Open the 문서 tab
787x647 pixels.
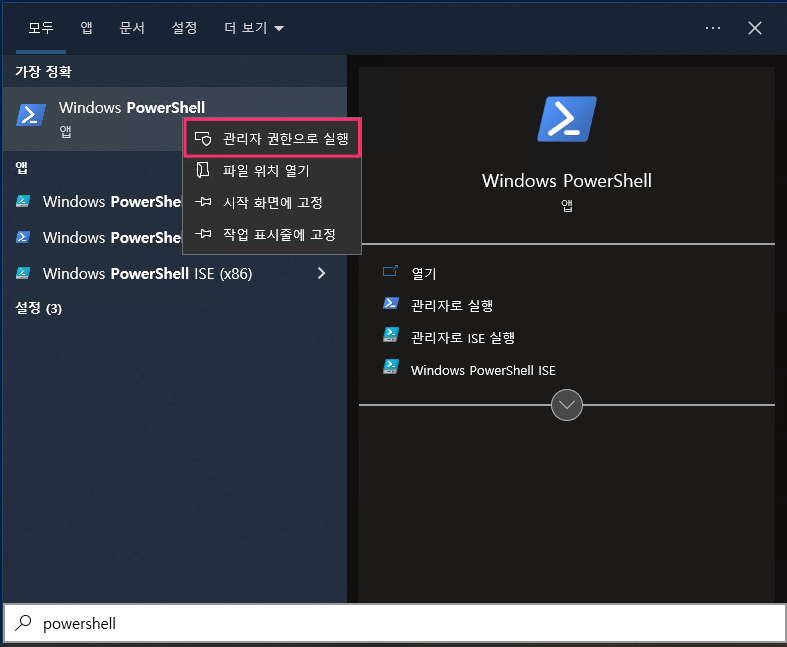132,28
